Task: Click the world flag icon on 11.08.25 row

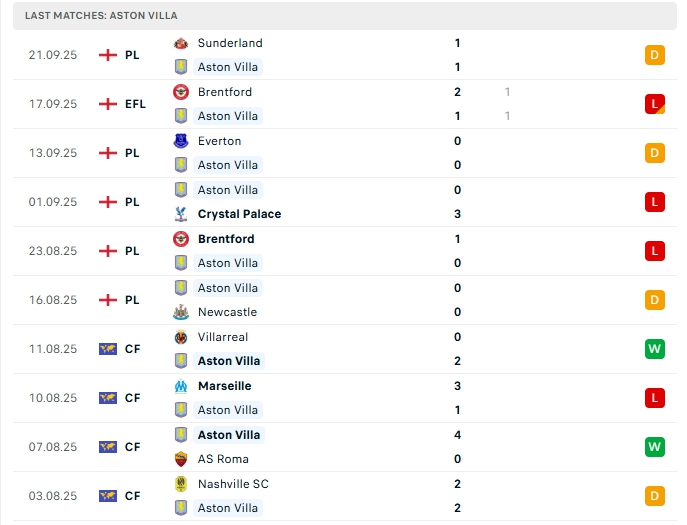Action: (x=108, y=349)
